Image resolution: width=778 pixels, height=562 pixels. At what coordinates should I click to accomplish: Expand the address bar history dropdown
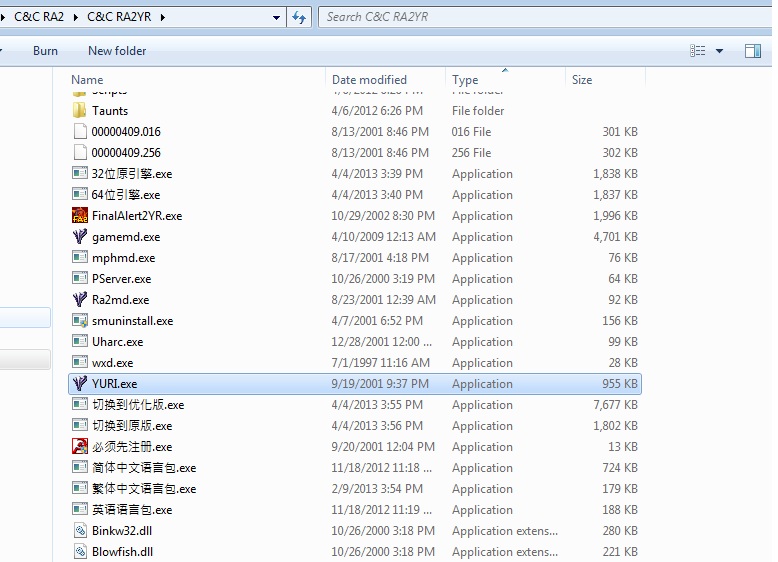coord(276,17)
